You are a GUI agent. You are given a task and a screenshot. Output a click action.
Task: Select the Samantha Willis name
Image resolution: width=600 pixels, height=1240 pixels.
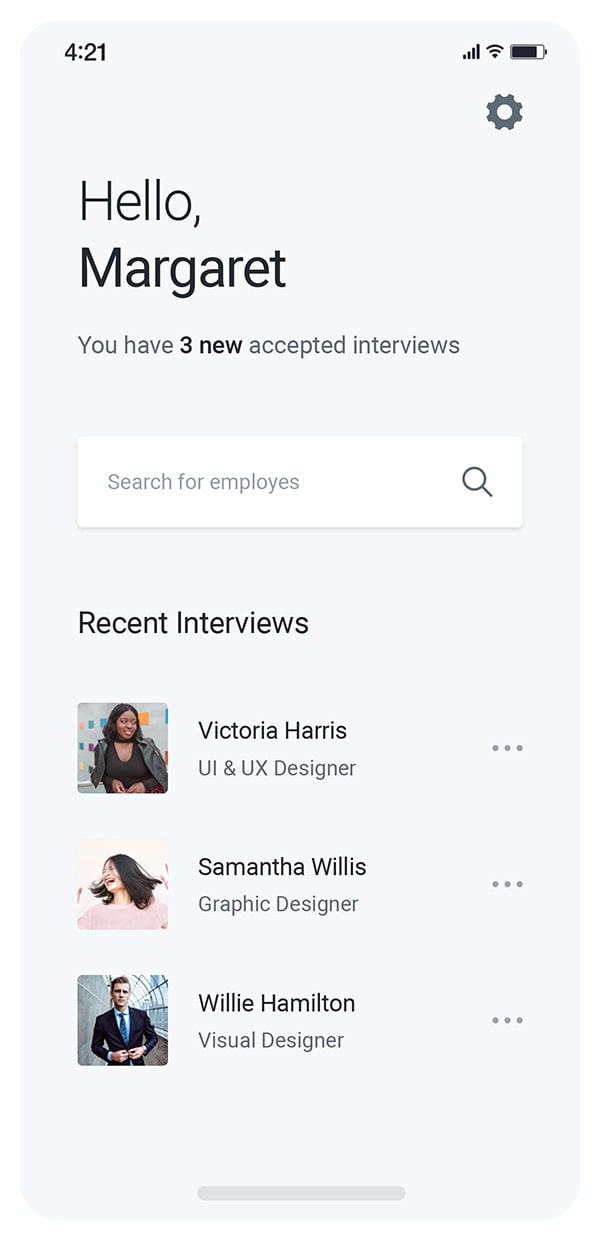click(282, 867)
